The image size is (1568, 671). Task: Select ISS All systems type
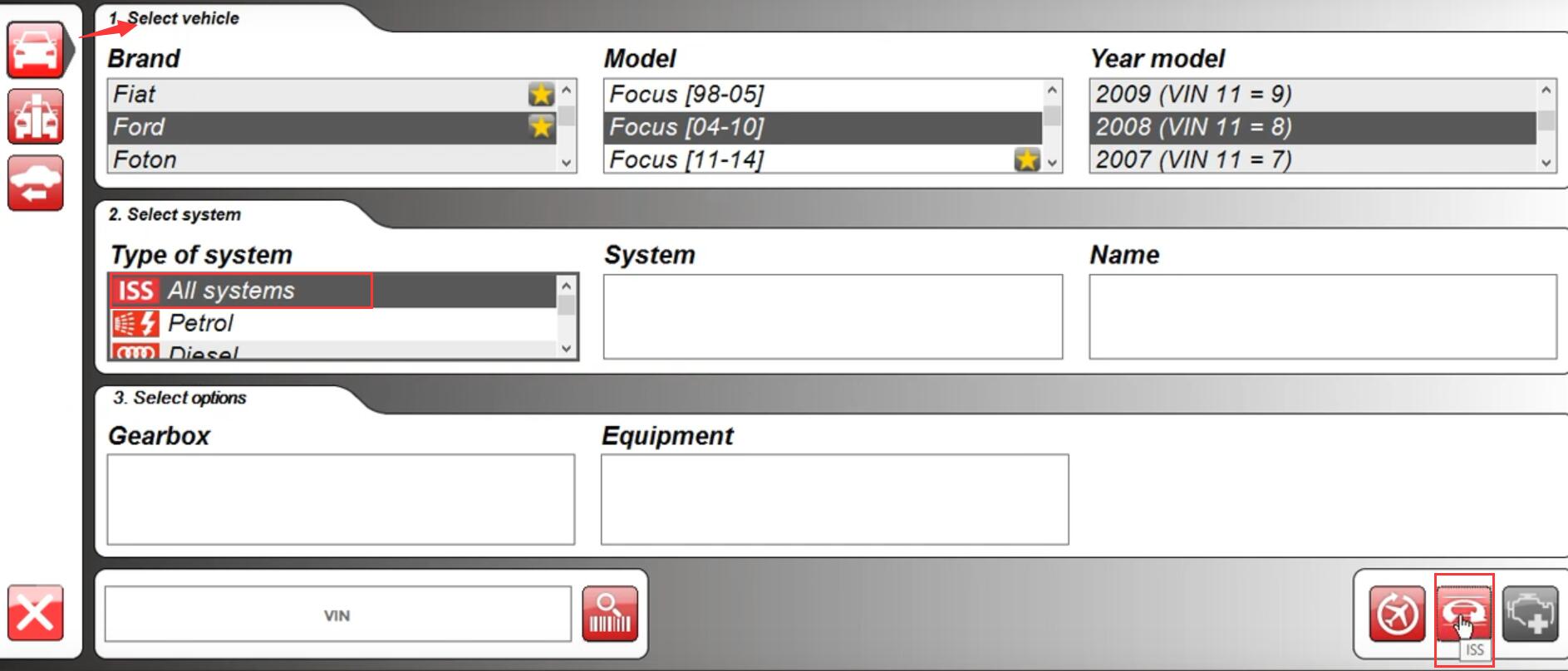332,291
